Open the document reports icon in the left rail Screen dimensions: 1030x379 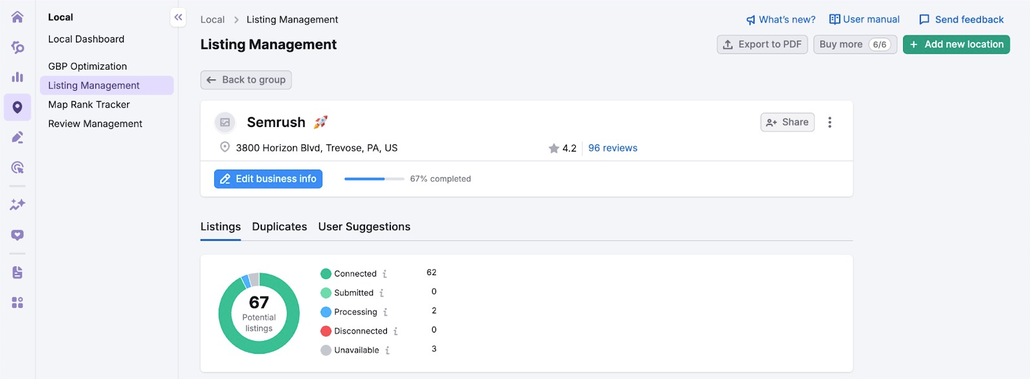(x=17, y=273)
